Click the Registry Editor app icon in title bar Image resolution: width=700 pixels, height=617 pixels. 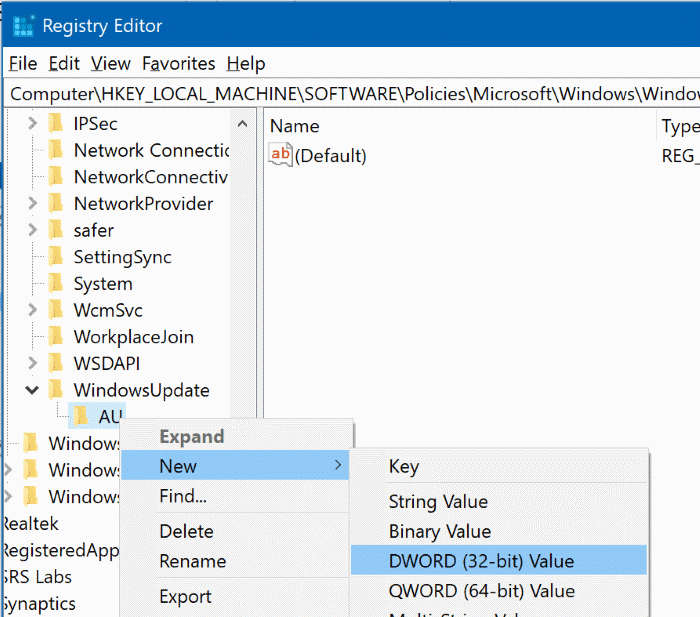point(23,26)
